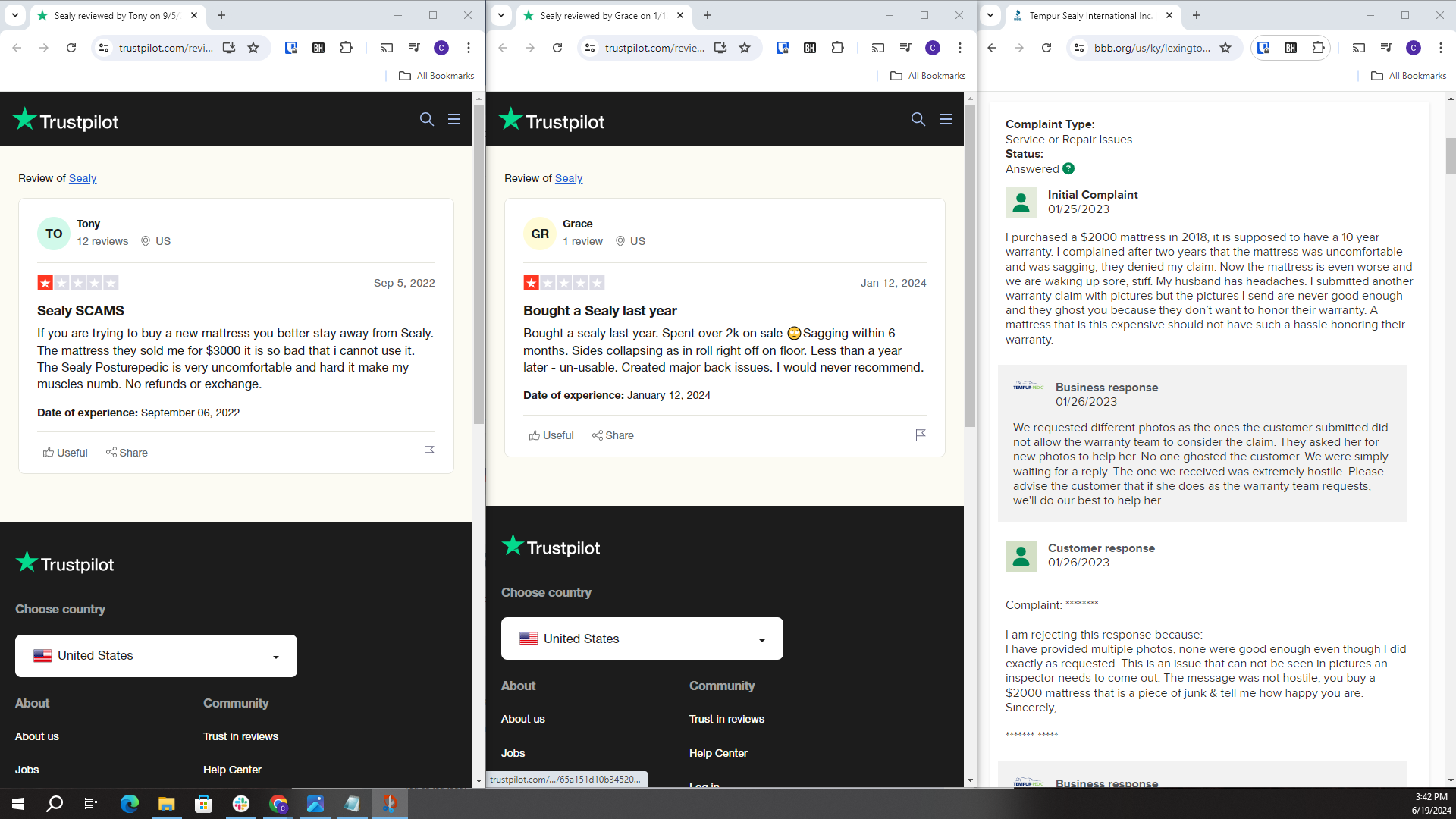The height and width of the screenshot is (819, 1456).
Task: Click address bar in Grace review window
Action: [x=654, y=48]
